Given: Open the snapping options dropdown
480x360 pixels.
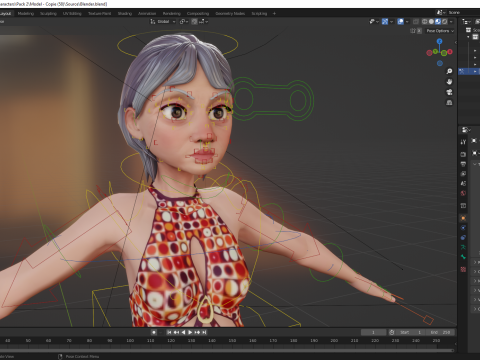Looking at the screenshot, I should click(204, 22).
